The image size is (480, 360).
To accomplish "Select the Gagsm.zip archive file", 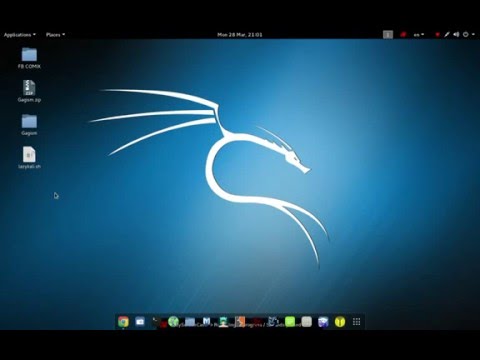I will [29, 91].
